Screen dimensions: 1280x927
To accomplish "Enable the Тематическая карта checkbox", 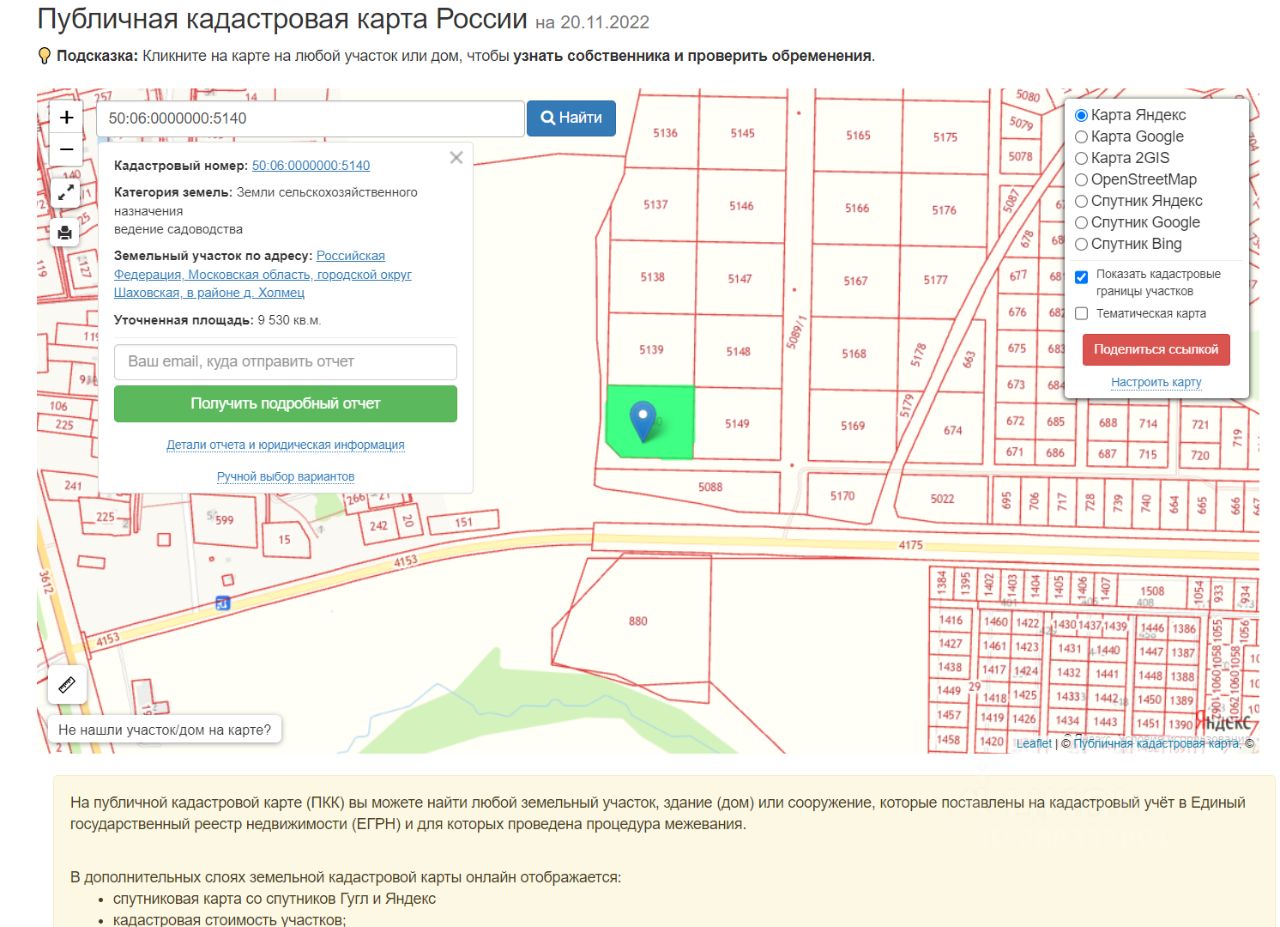I will point(1081,314).
